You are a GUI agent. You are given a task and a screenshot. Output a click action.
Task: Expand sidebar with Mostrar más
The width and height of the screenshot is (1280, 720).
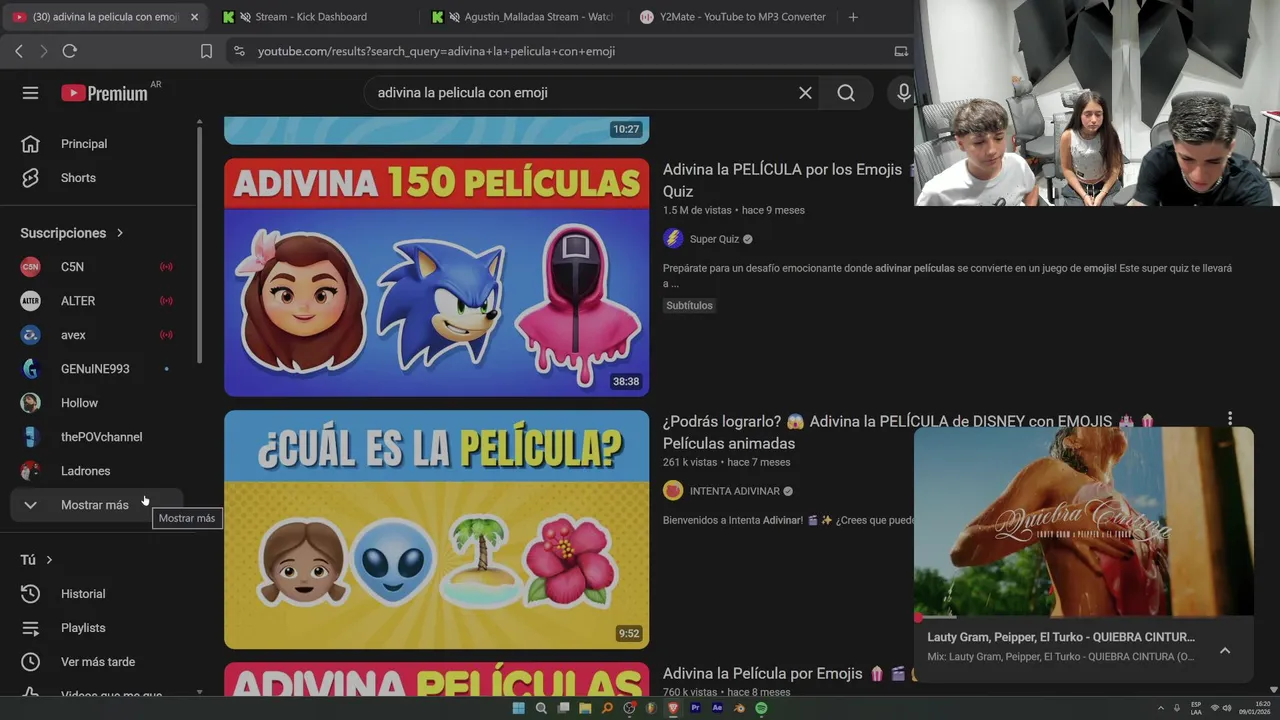(x=98, y=505)
